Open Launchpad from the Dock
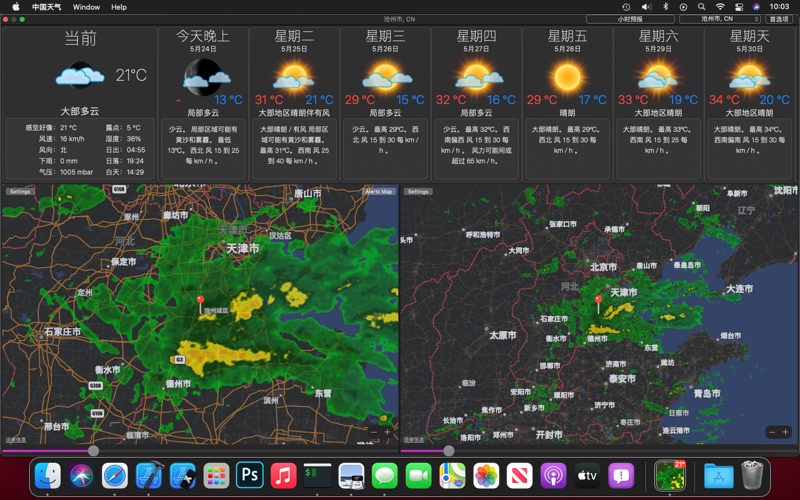The height and width of the screenshot is (500, 800). click(x=216, y=476)
